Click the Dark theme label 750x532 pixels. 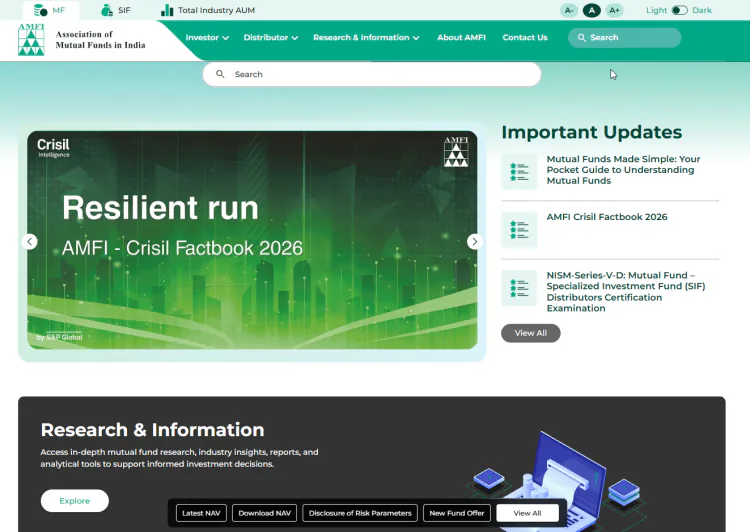702,10
